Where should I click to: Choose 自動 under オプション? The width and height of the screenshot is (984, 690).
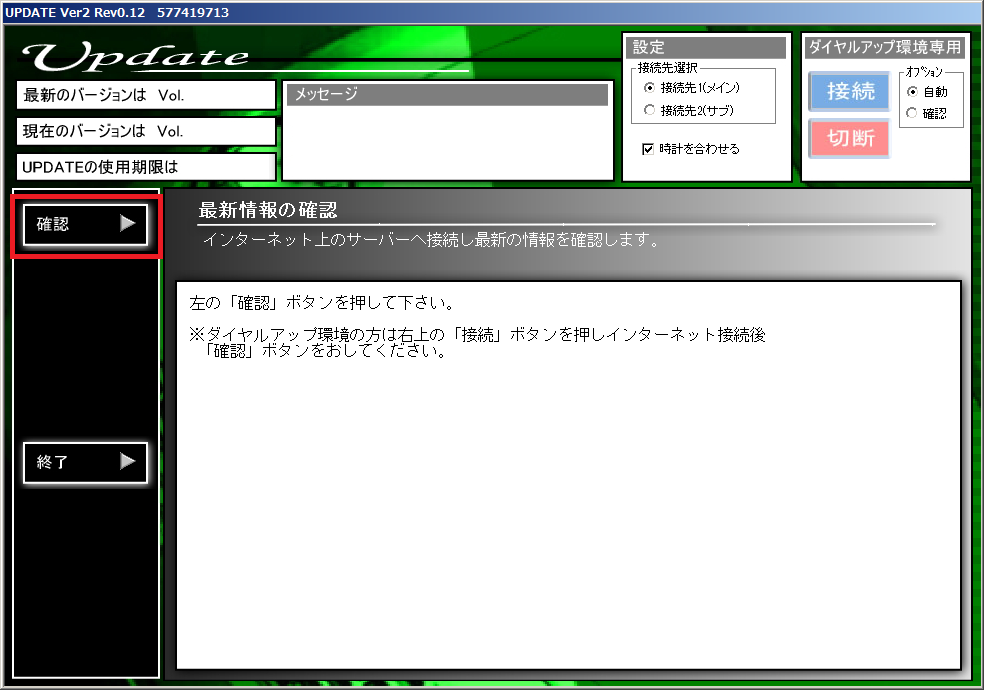click(912, 91)
